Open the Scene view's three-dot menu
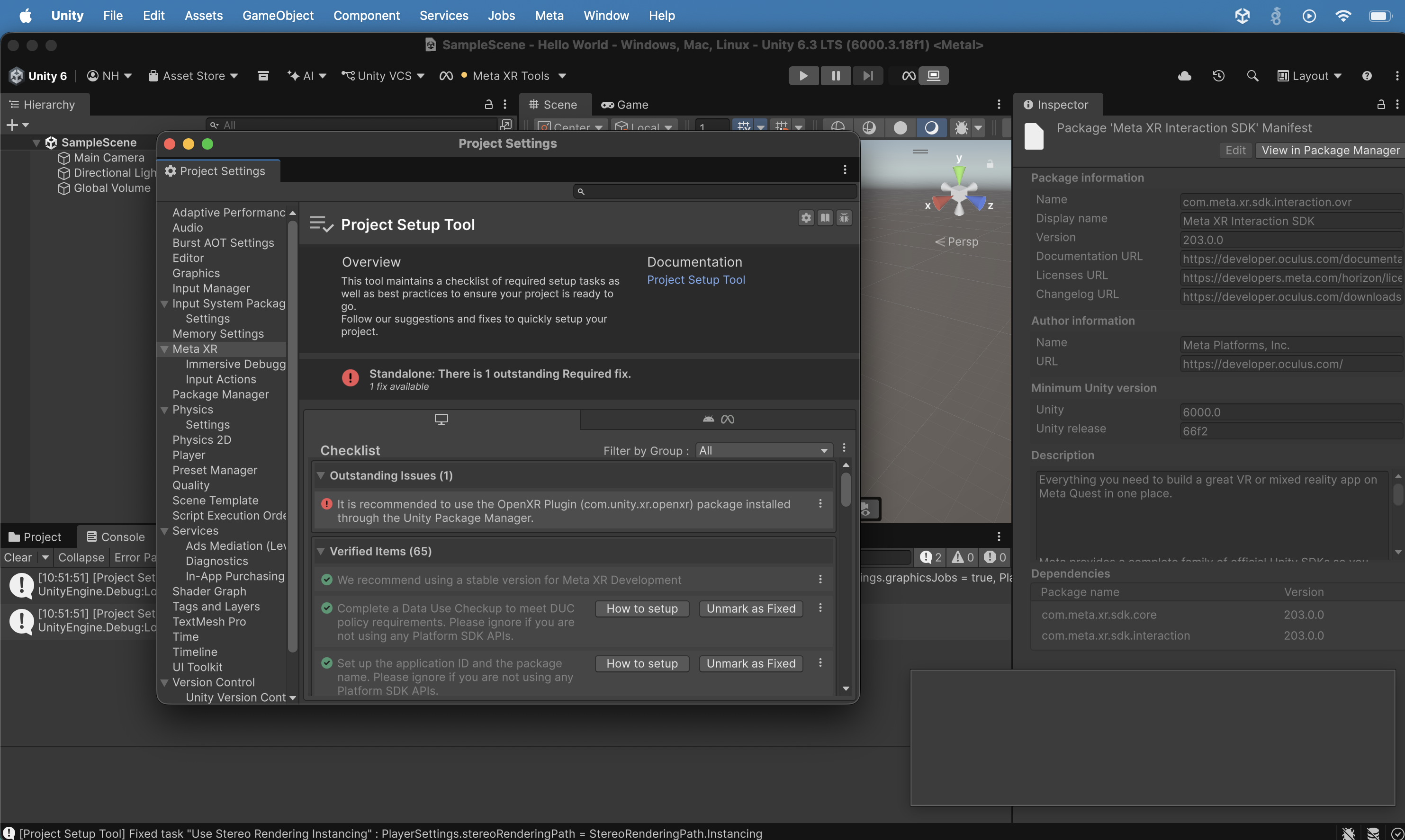The width and height of the screenshot is (1405, 840). coord(999,104)
